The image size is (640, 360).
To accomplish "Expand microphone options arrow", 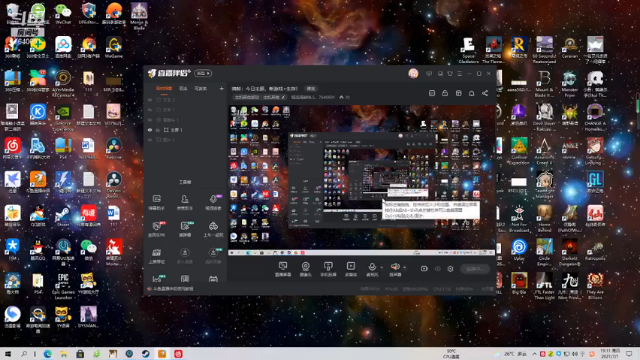I will [382, 268].
